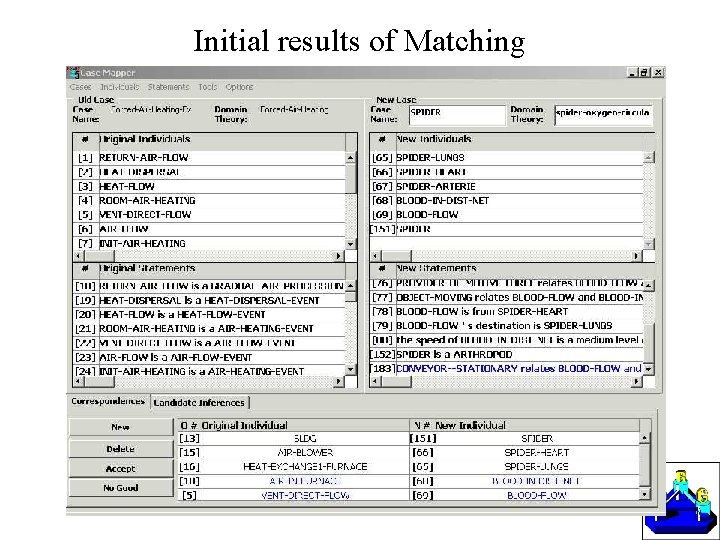720x540 pixels.
Task: Click the New Case name field containing SPIDER
Action: pyautogui.click(x=456, y=113)
